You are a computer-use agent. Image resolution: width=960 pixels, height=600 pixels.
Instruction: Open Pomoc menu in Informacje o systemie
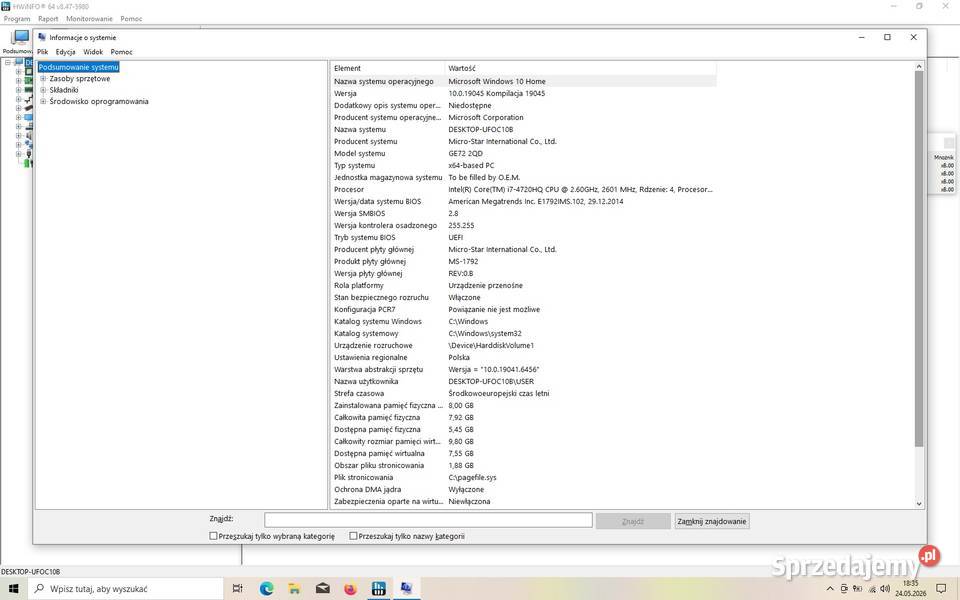(x=121, y=52)
